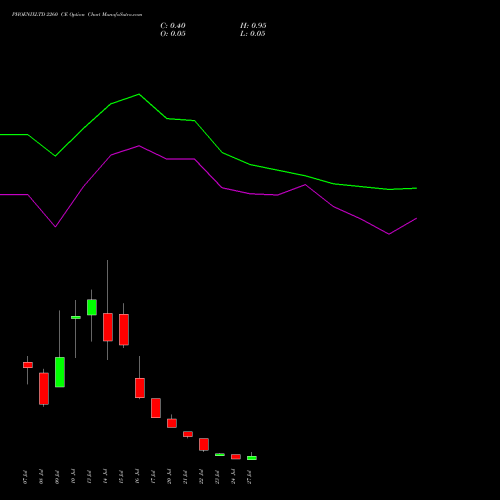Click the last green candle for 27 Jul

coord(252,458)
